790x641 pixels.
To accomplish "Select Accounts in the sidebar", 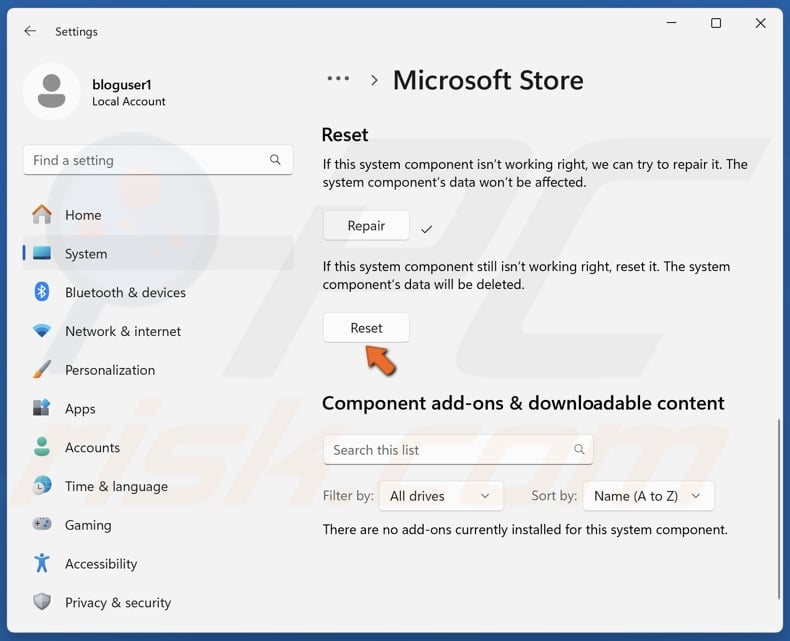I will coord(92,448).
